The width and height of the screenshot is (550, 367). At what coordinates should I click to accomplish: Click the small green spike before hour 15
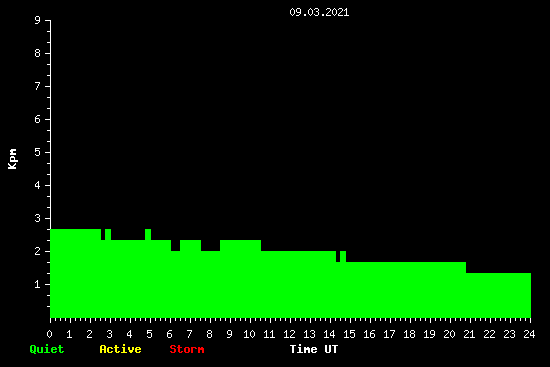pos(343,256)
